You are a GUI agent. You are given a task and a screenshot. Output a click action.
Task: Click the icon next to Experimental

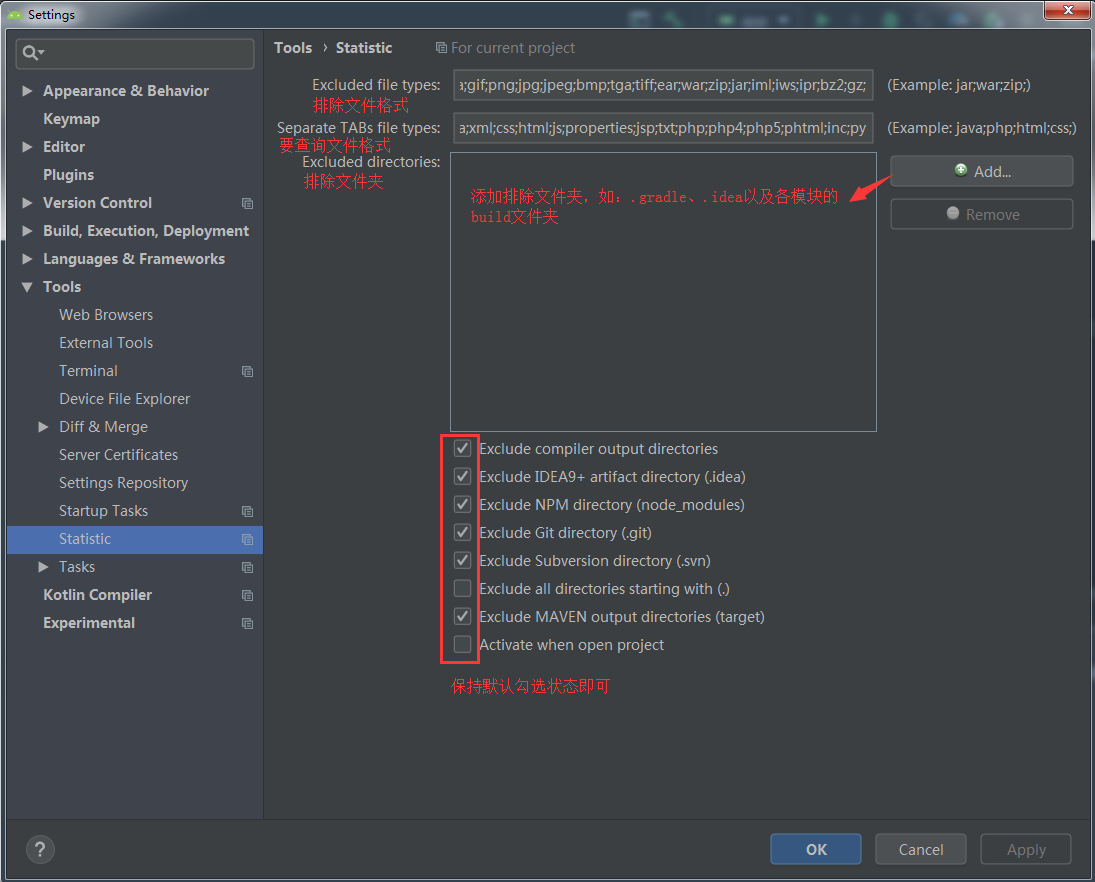point(247,622)
